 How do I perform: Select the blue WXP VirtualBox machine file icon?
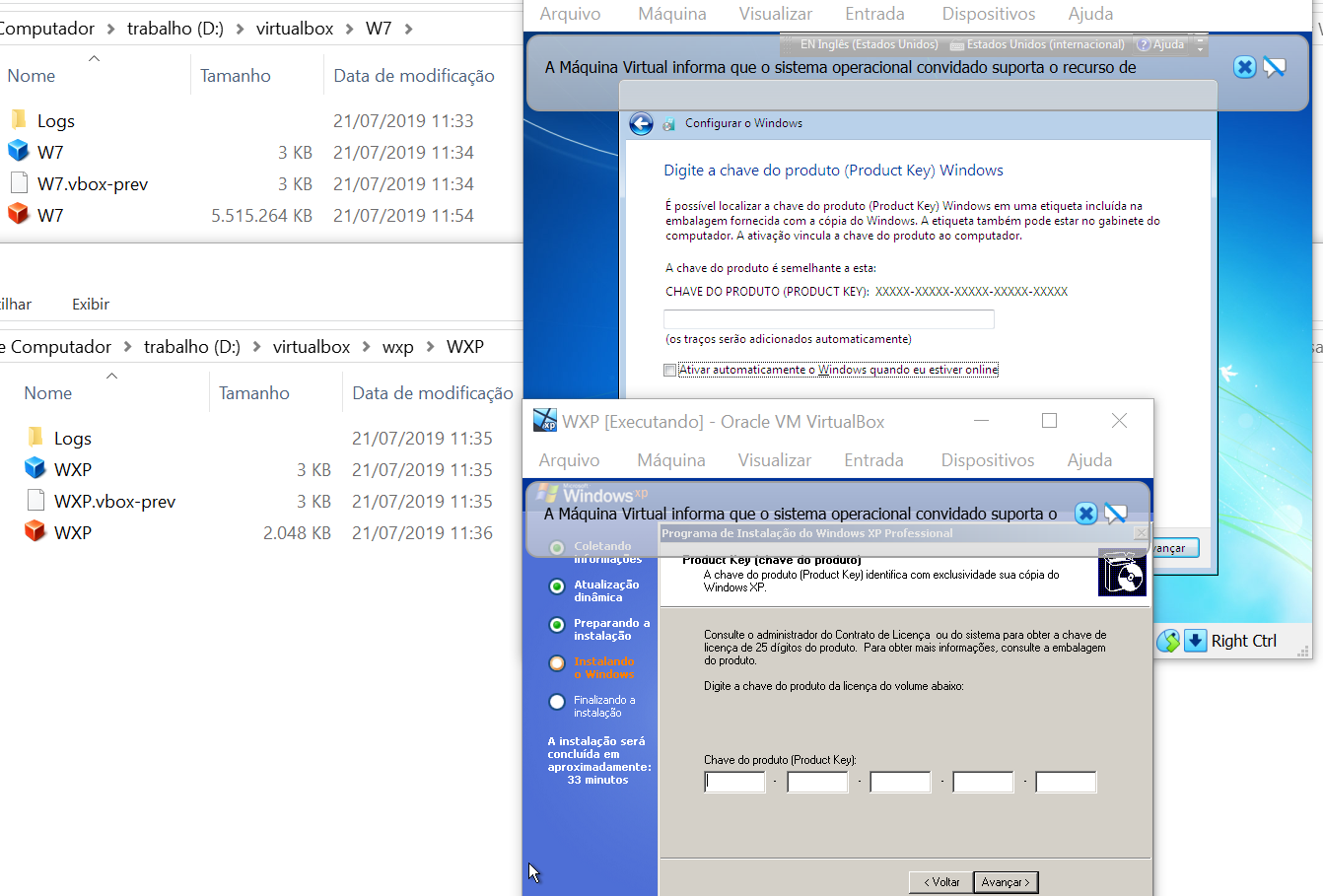pyautogui.click(x=35, y=469)
